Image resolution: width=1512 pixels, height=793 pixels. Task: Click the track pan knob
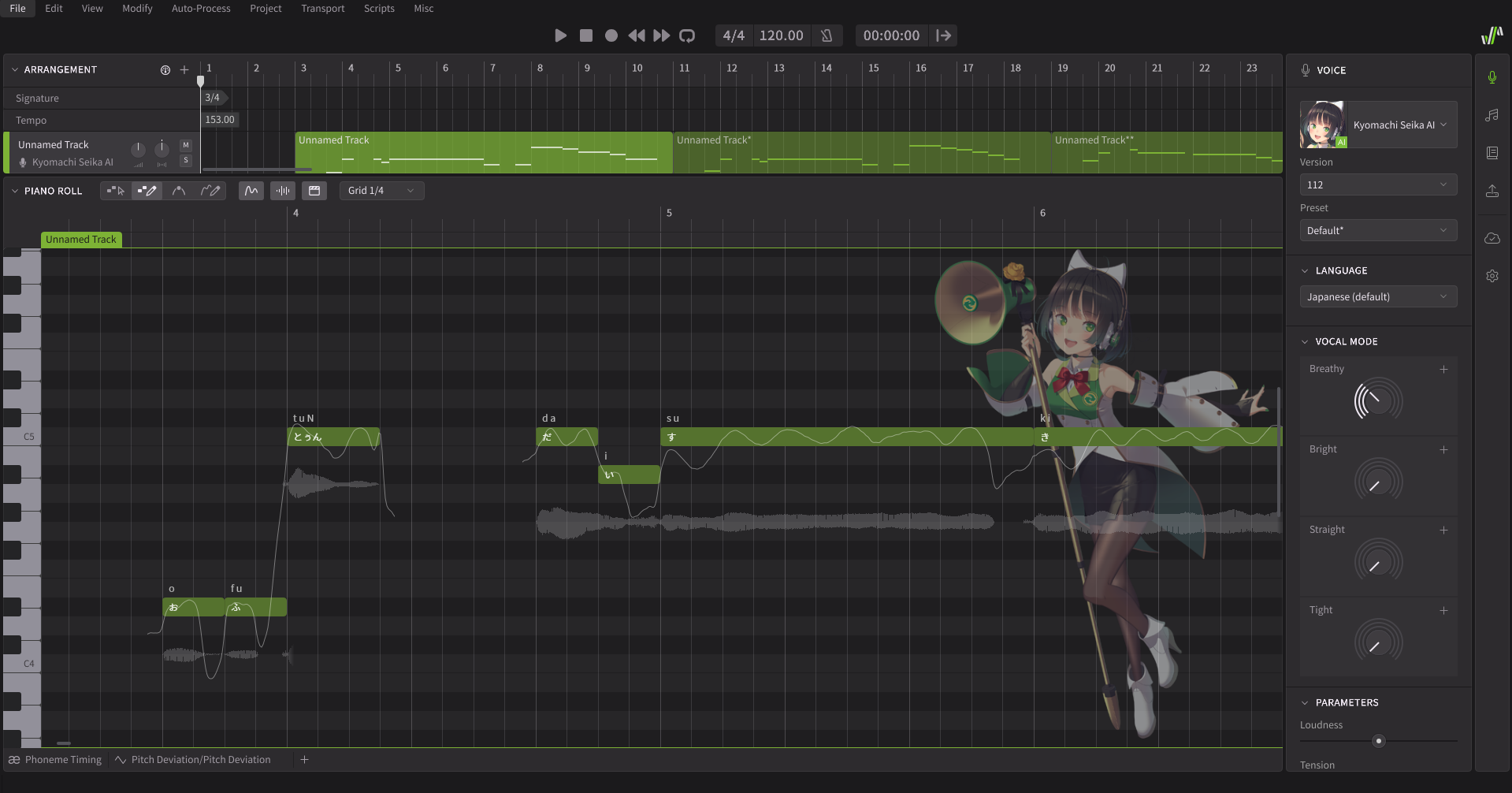[162, 148]
